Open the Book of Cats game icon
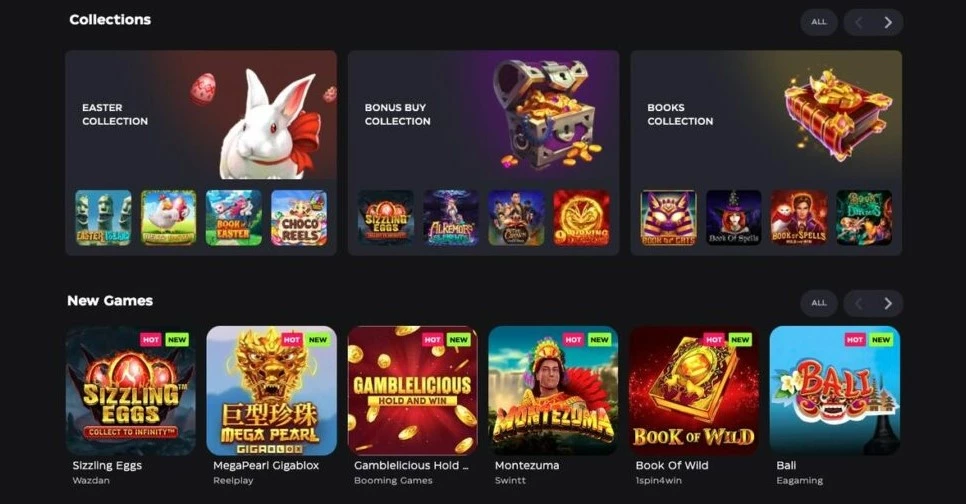 [668, 217]
